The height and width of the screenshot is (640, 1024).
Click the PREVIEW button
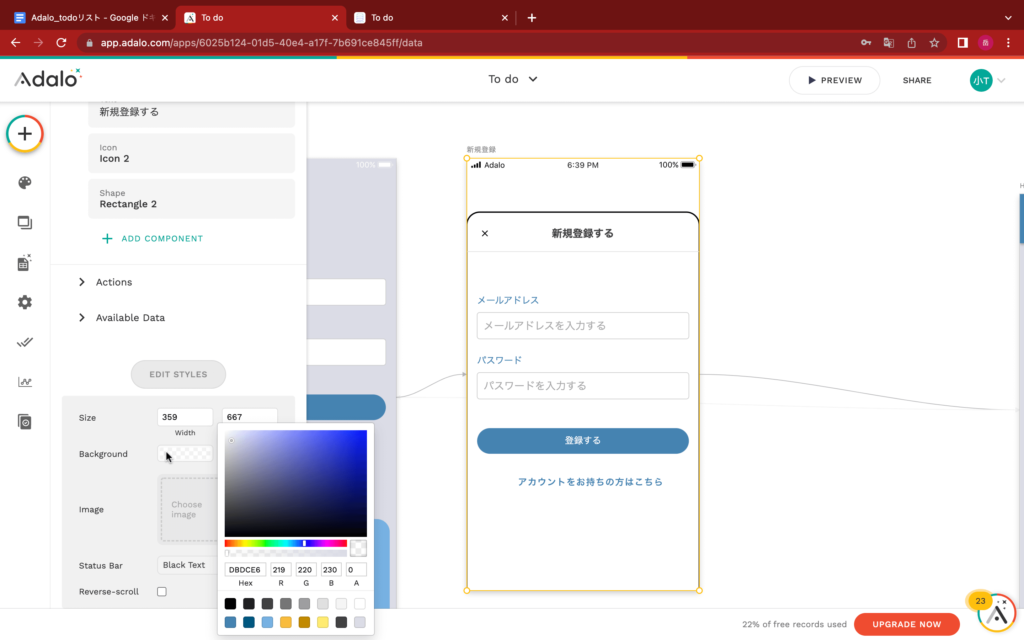(x=834, y=80)
